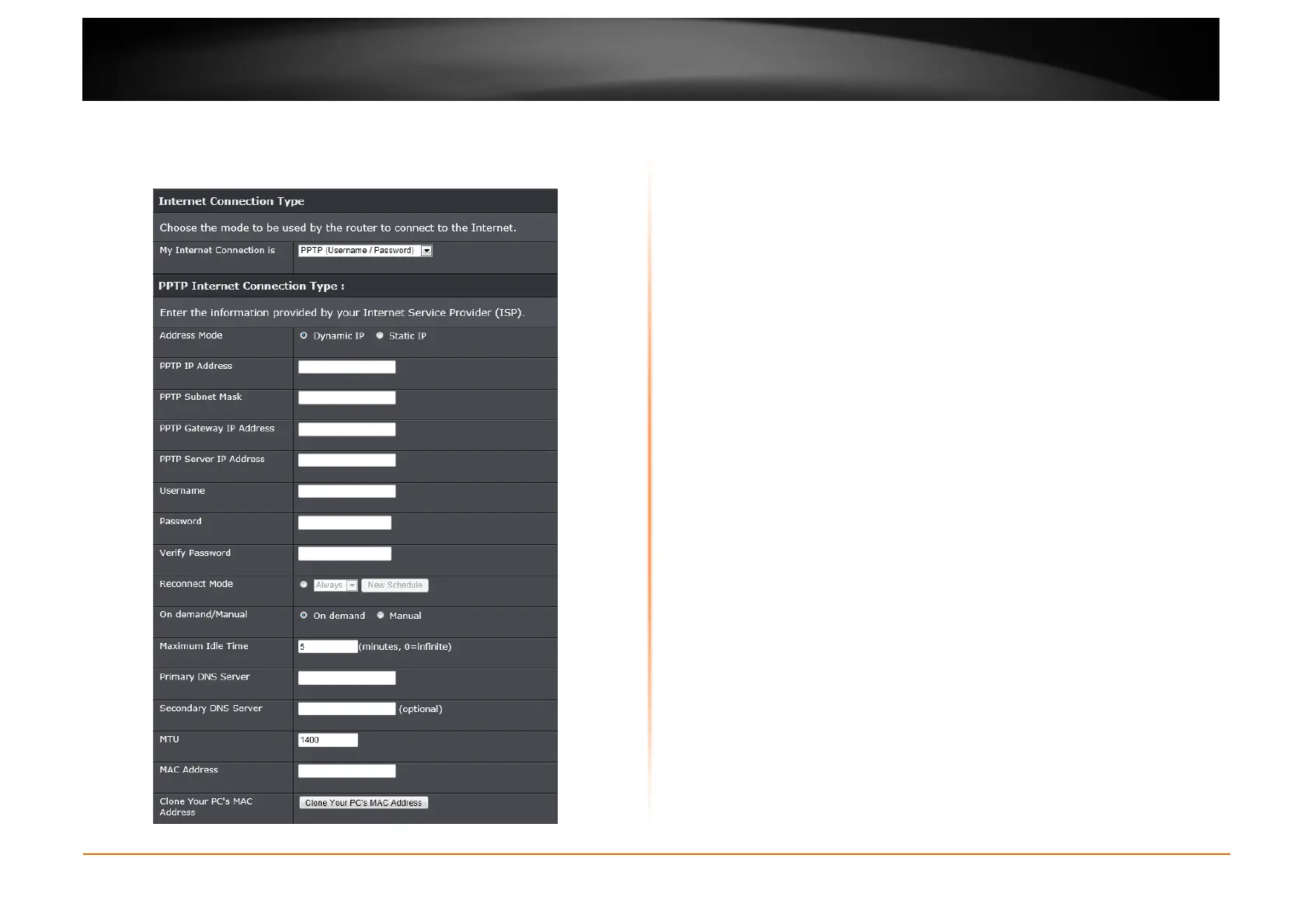The height and width of the screenshot is (924, 1308).
Task: Click the Primary DNS Server field
Action: [347, 678]
